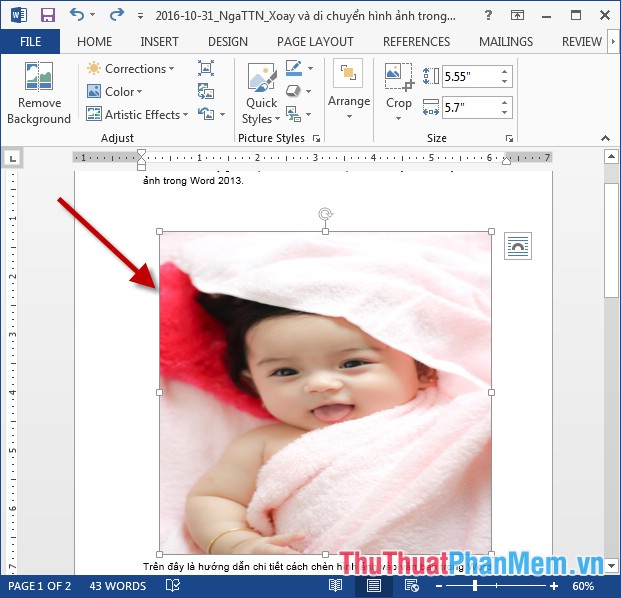Click the zoom slider handle

475,585
